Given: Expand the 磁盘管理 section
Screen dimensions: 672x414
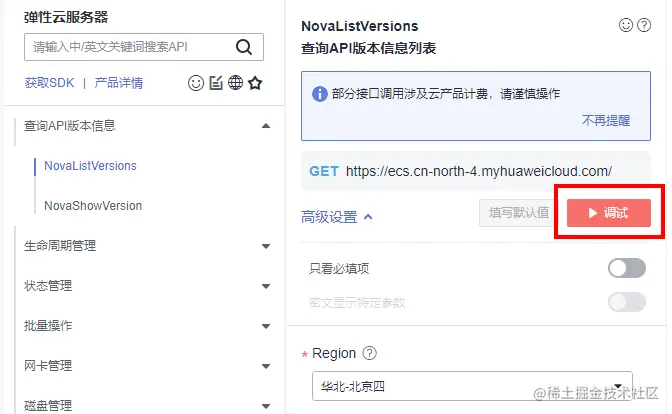Looking at the screenshot, I should point(266,405).
